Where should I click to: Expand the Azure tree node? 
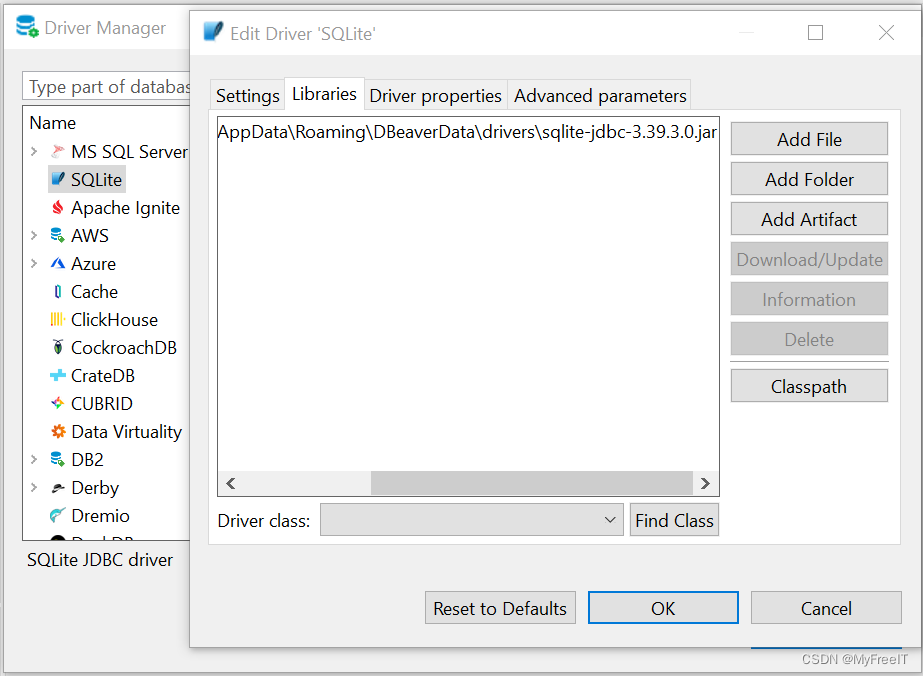34,263
